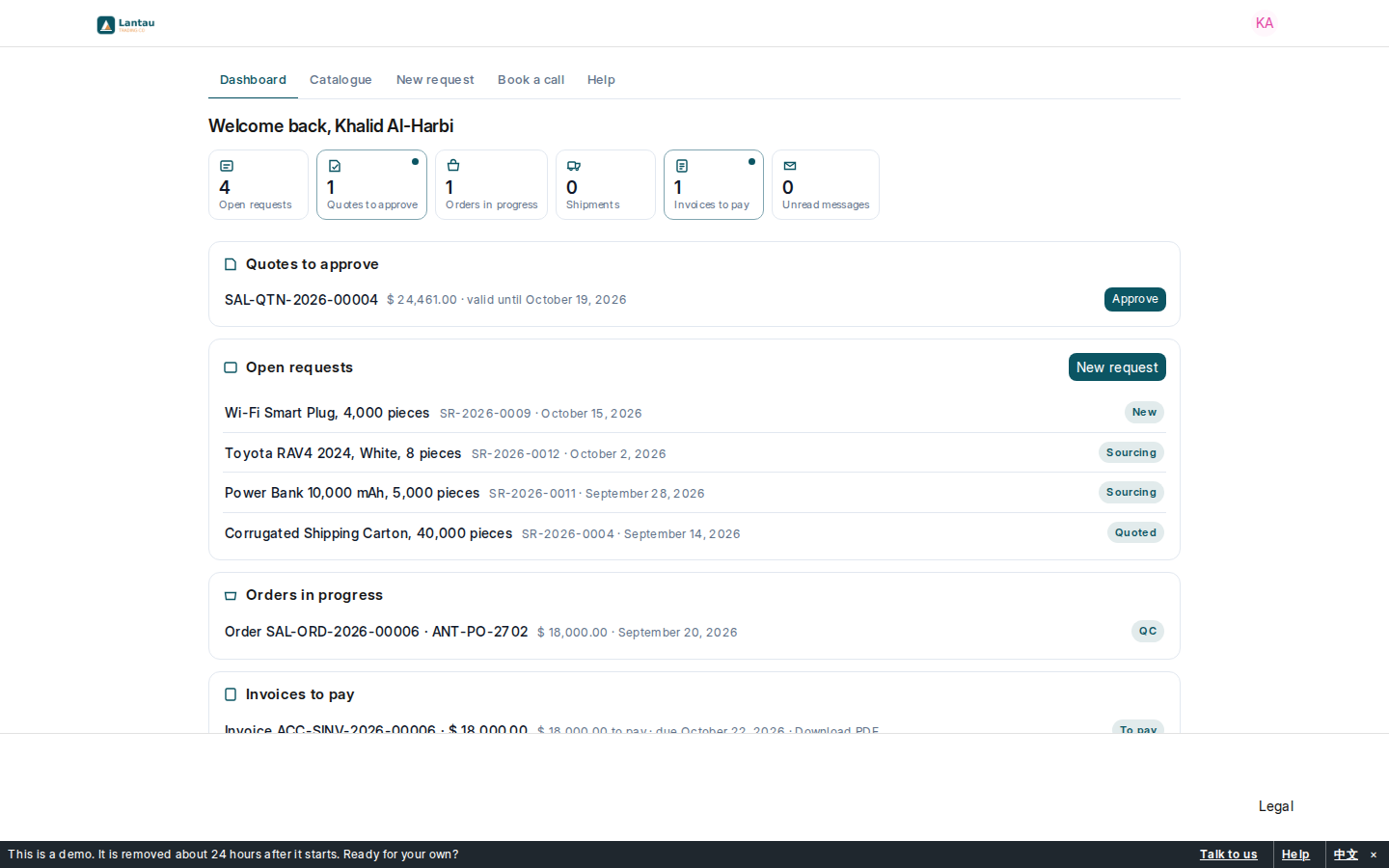Click the QC status badge
Image resolution: width=1389 pixels, height=868 pixels.
pyautogui.click(x=1148, y=631)
